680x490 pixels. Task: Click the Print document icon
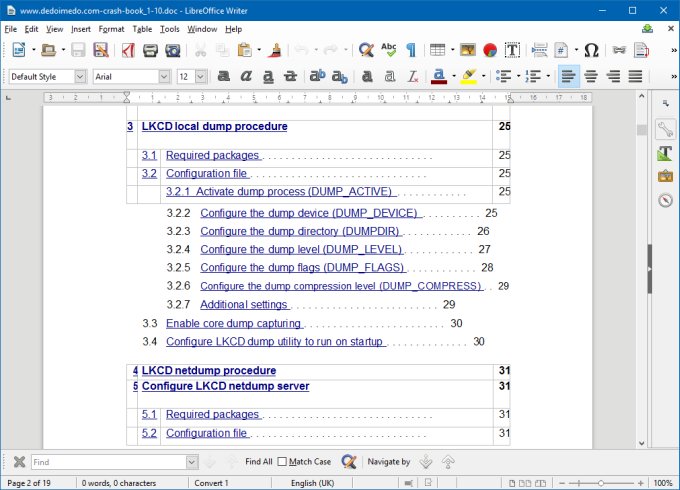point(148,50)
